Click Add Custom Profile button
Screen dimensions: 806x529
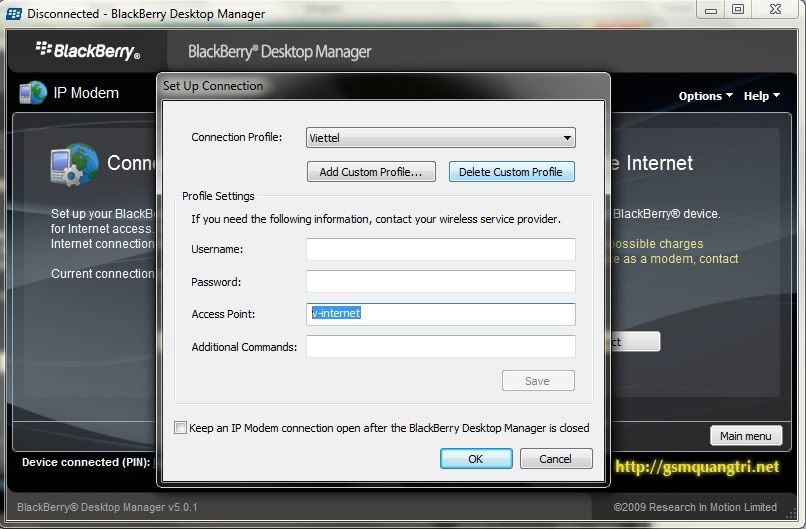pyautogui.click(x=371, y=172)
